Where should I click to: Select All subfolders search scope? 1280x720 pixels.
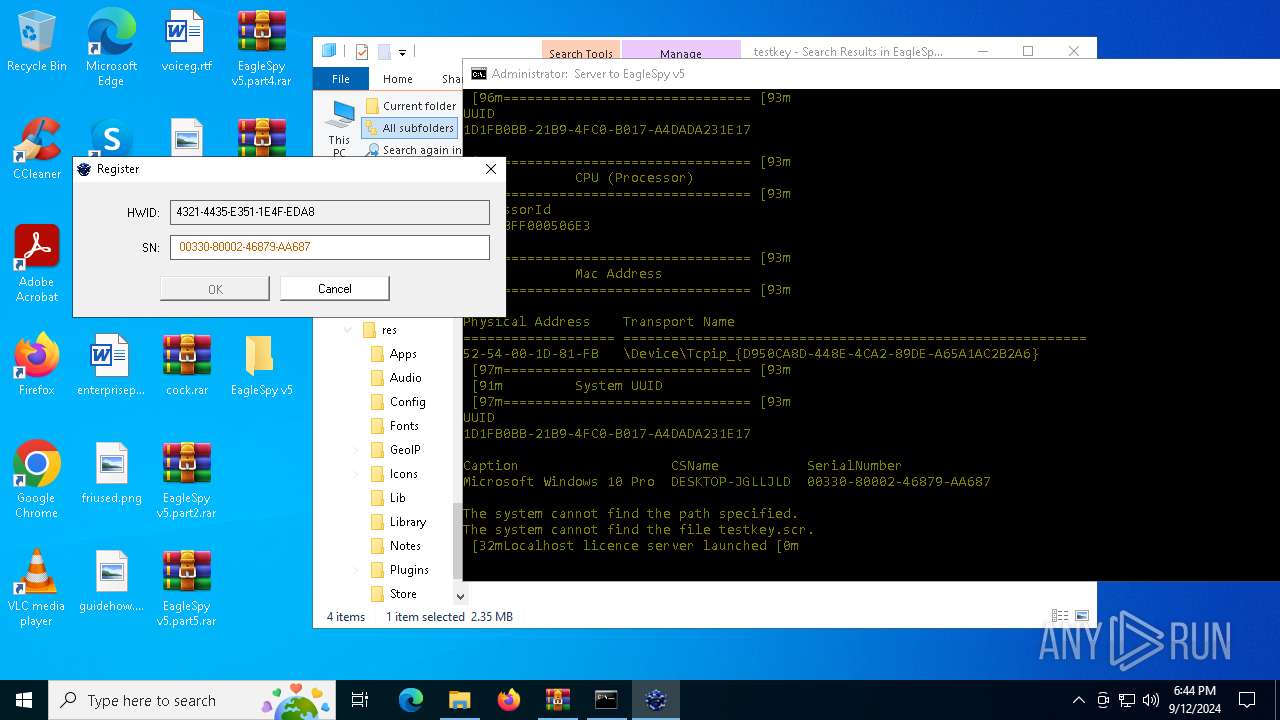click(x=410, y=128)
